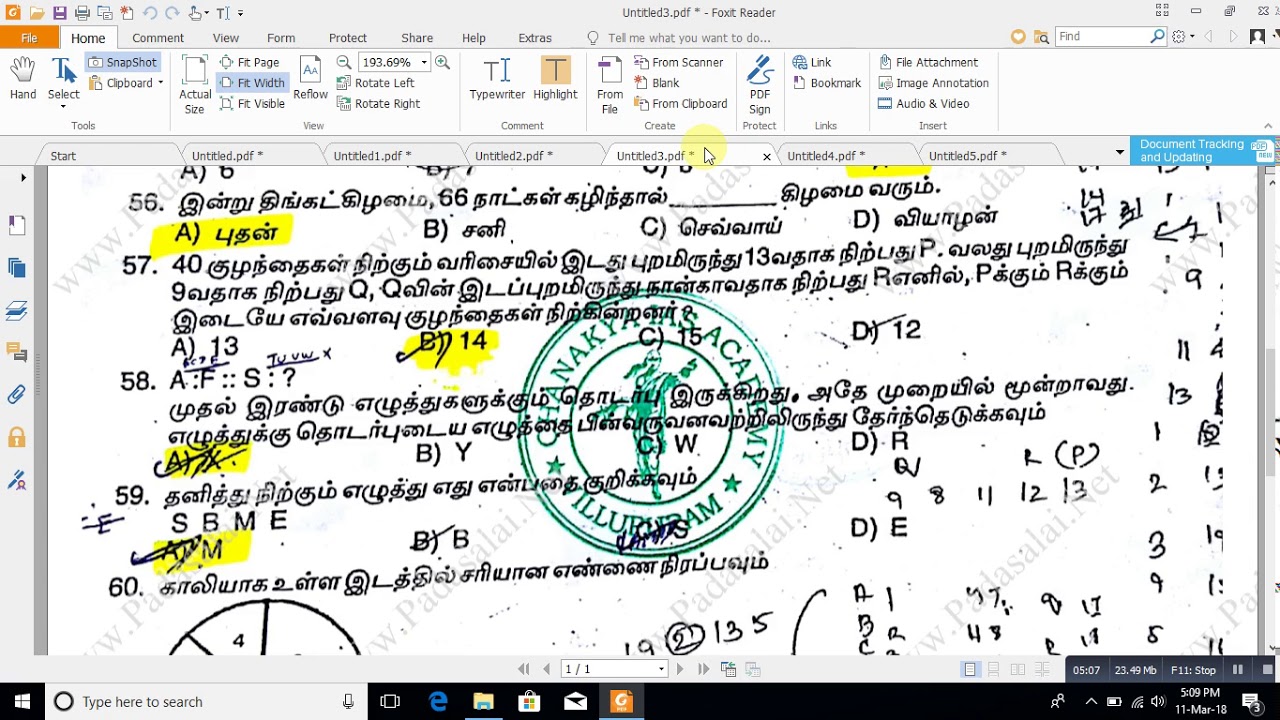Toggle single page view mode
This screenshot has width=1280, height=720.
(970, 669)
